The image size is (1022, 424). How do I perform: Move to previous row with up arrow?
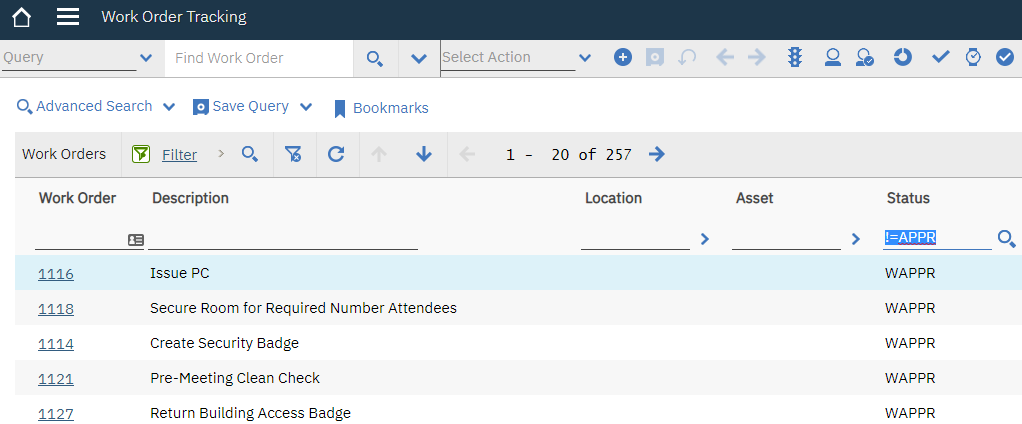pyautogui.click(x=379, y=154)
